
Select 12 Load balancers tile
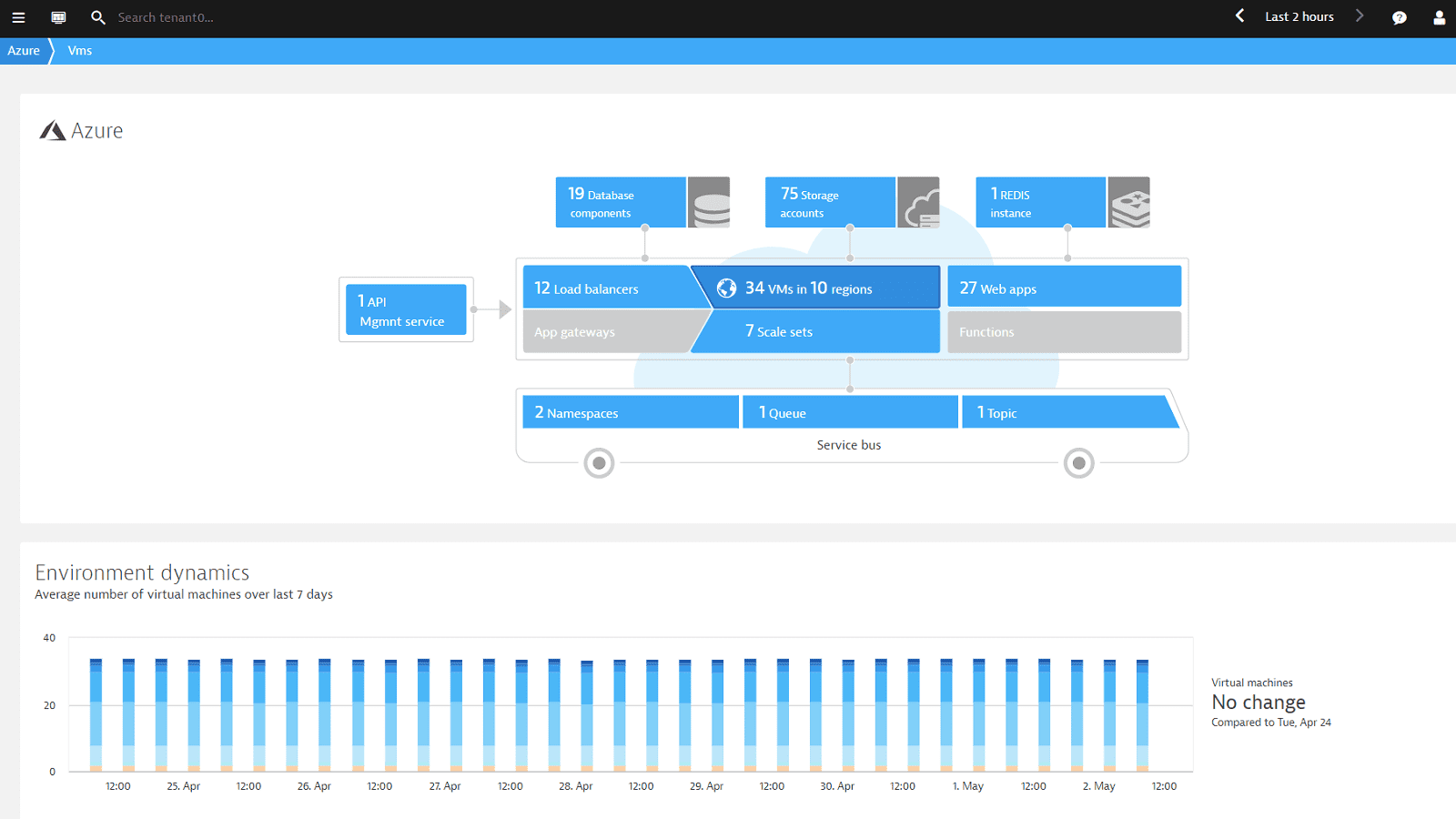click(x=608, y=288)
